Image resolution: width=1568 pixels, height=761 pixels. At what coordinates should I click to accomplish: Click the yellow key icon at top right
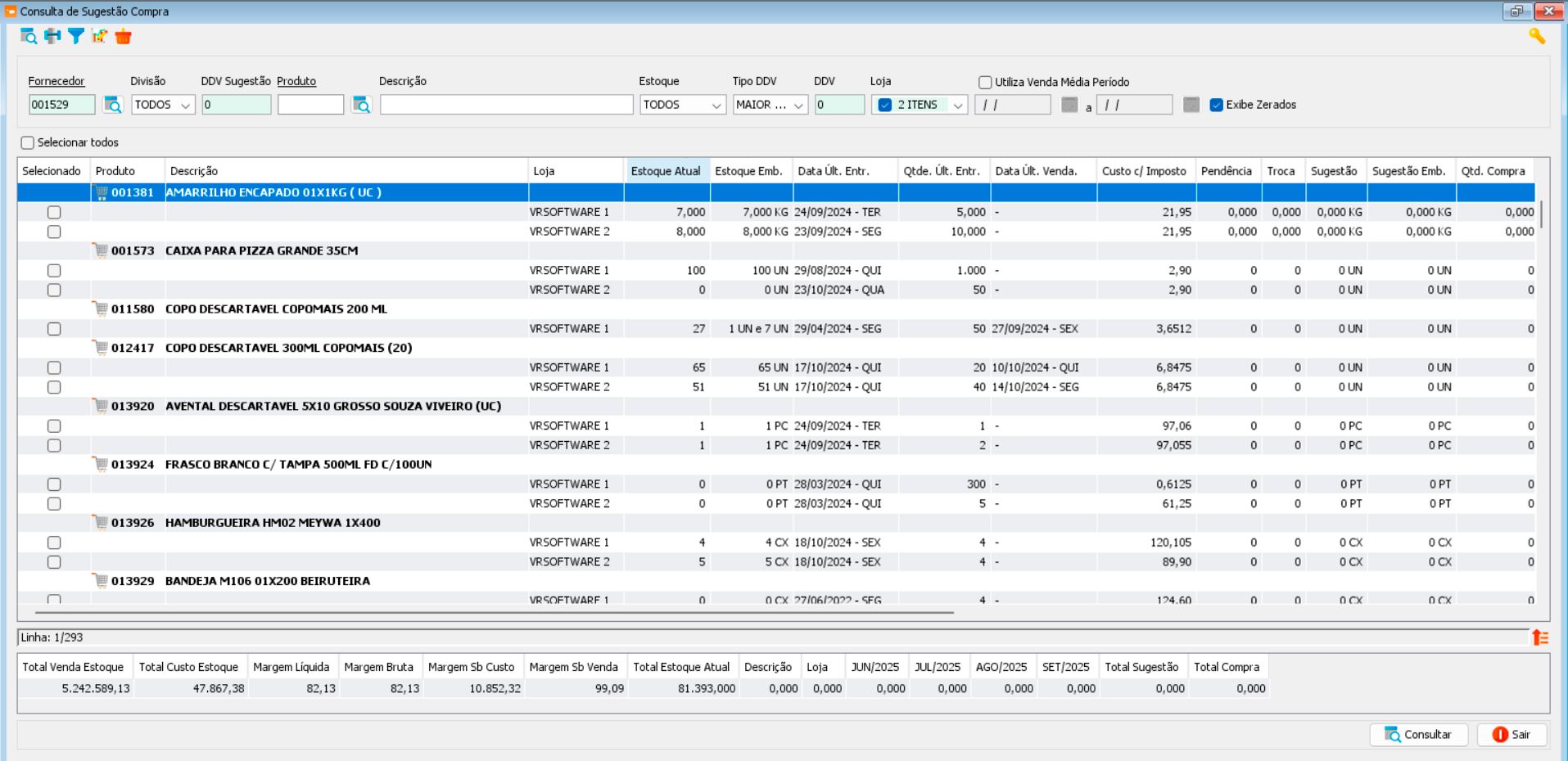pyautogui.click(x=1536, y=36)
